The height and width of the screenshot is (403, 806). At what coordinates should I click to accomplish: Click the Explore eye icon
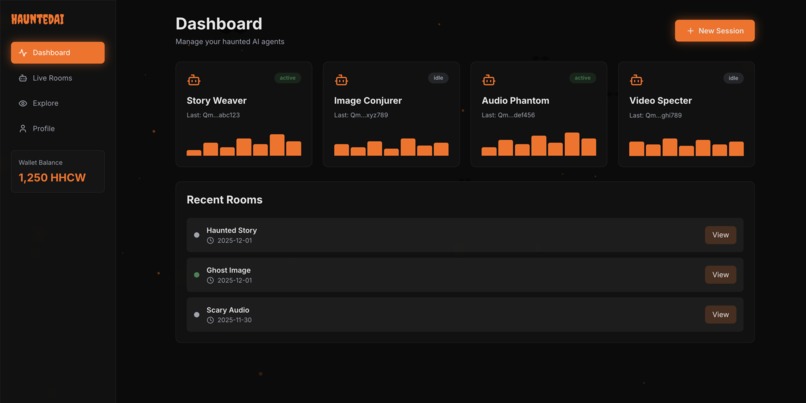[23, 103]
